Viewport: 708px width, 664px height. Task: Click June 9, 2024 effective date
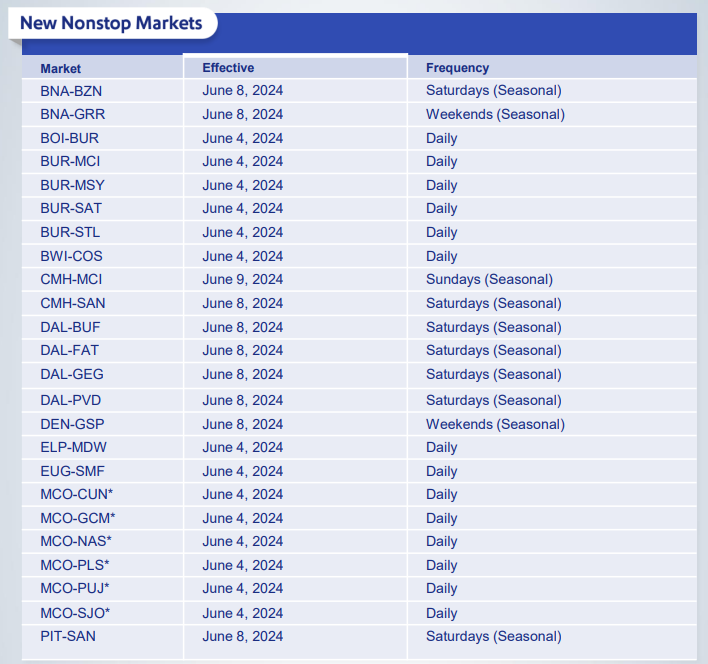pyautogui.click(x=242, y=279)
